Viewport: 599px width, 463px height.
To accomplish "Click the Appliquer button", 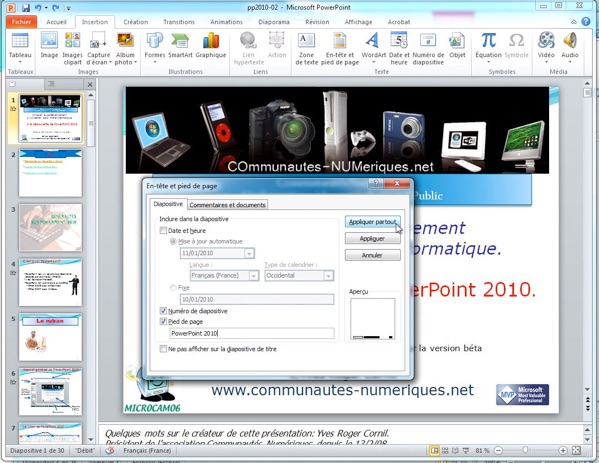I will [x=372, y=238].
